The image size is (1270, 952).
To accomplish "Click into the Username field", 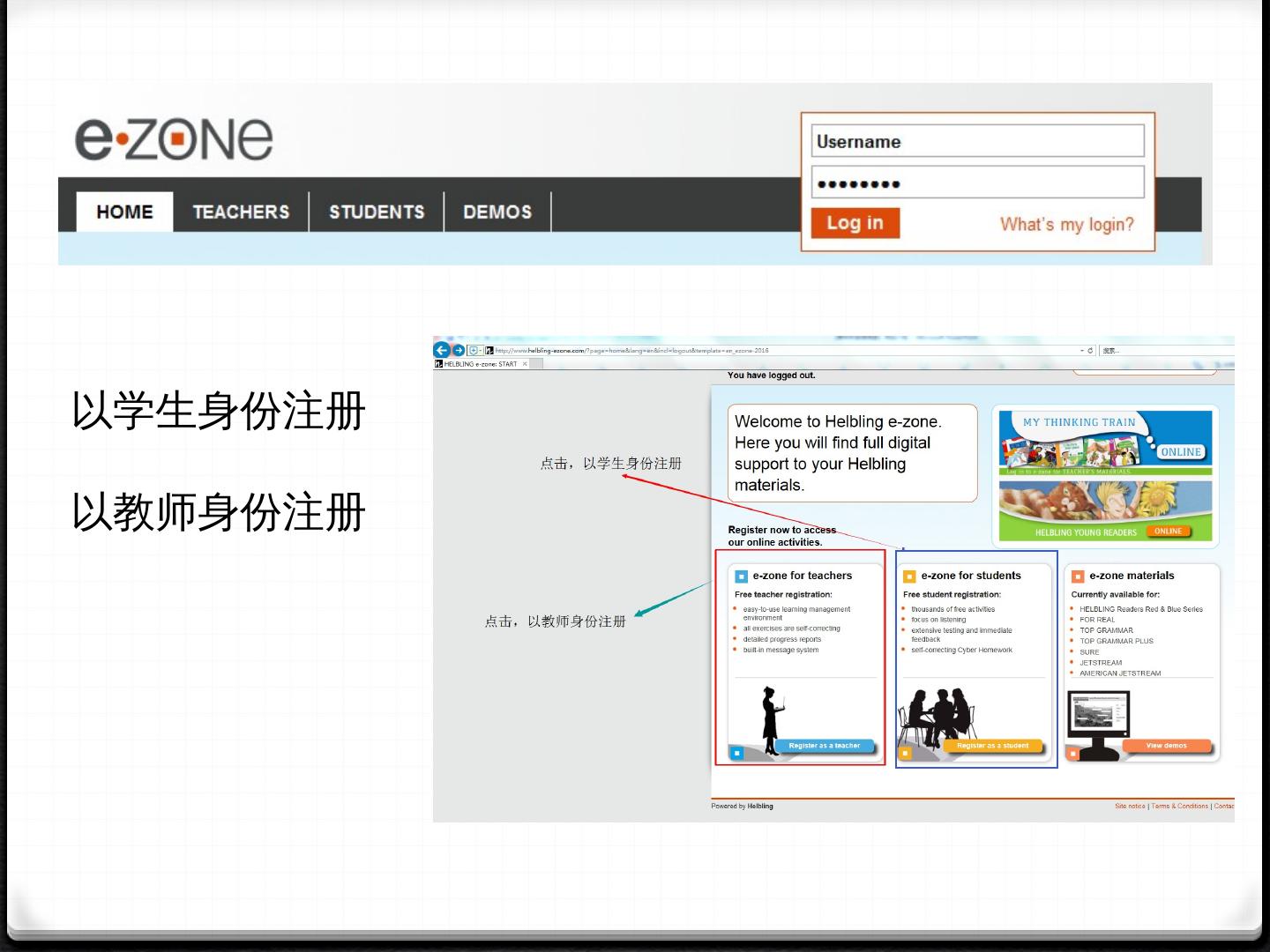I will (x=977, y=141).
